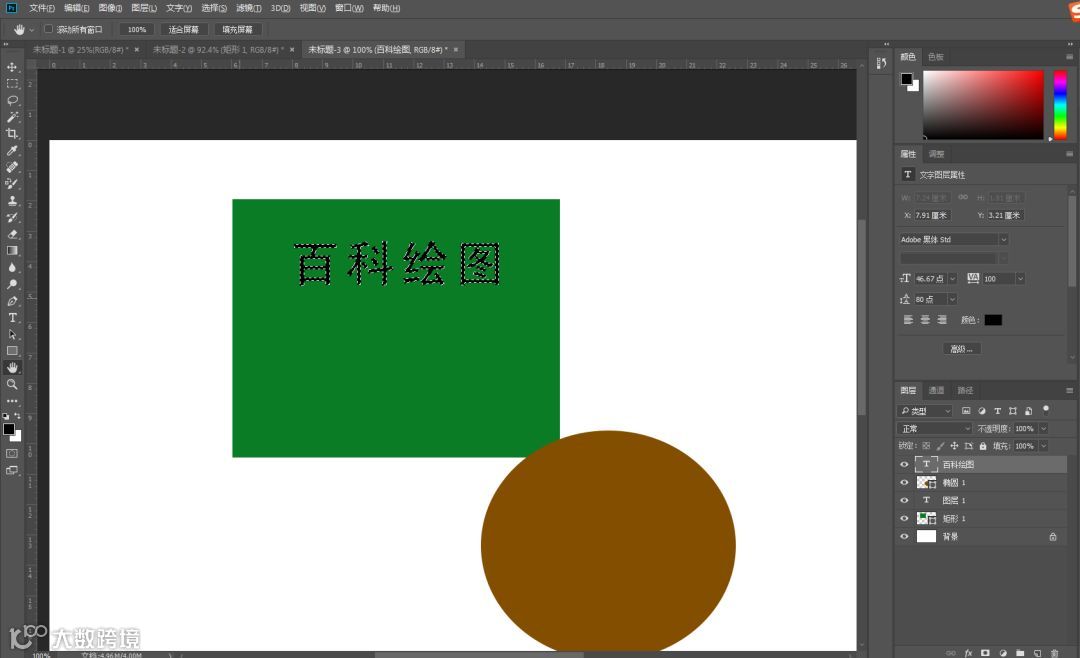Click the 矩形 1 layer thumbnail
Viewport: 1080px width, 658px height.
[926, 518]
